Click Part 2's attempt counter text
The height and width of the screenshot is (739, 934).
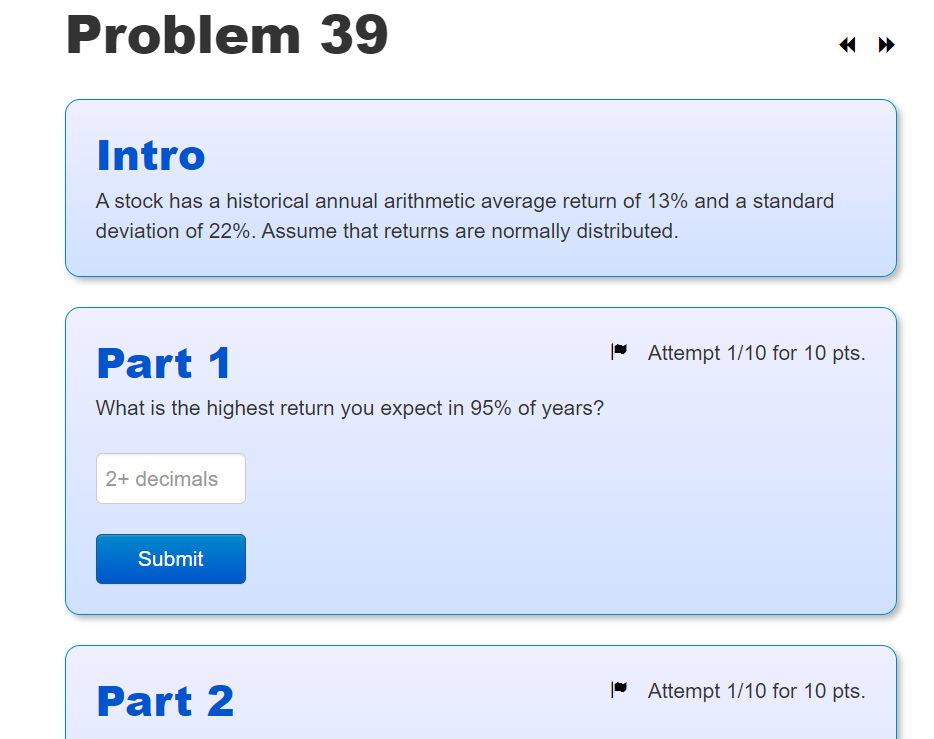tap(756, 690)
